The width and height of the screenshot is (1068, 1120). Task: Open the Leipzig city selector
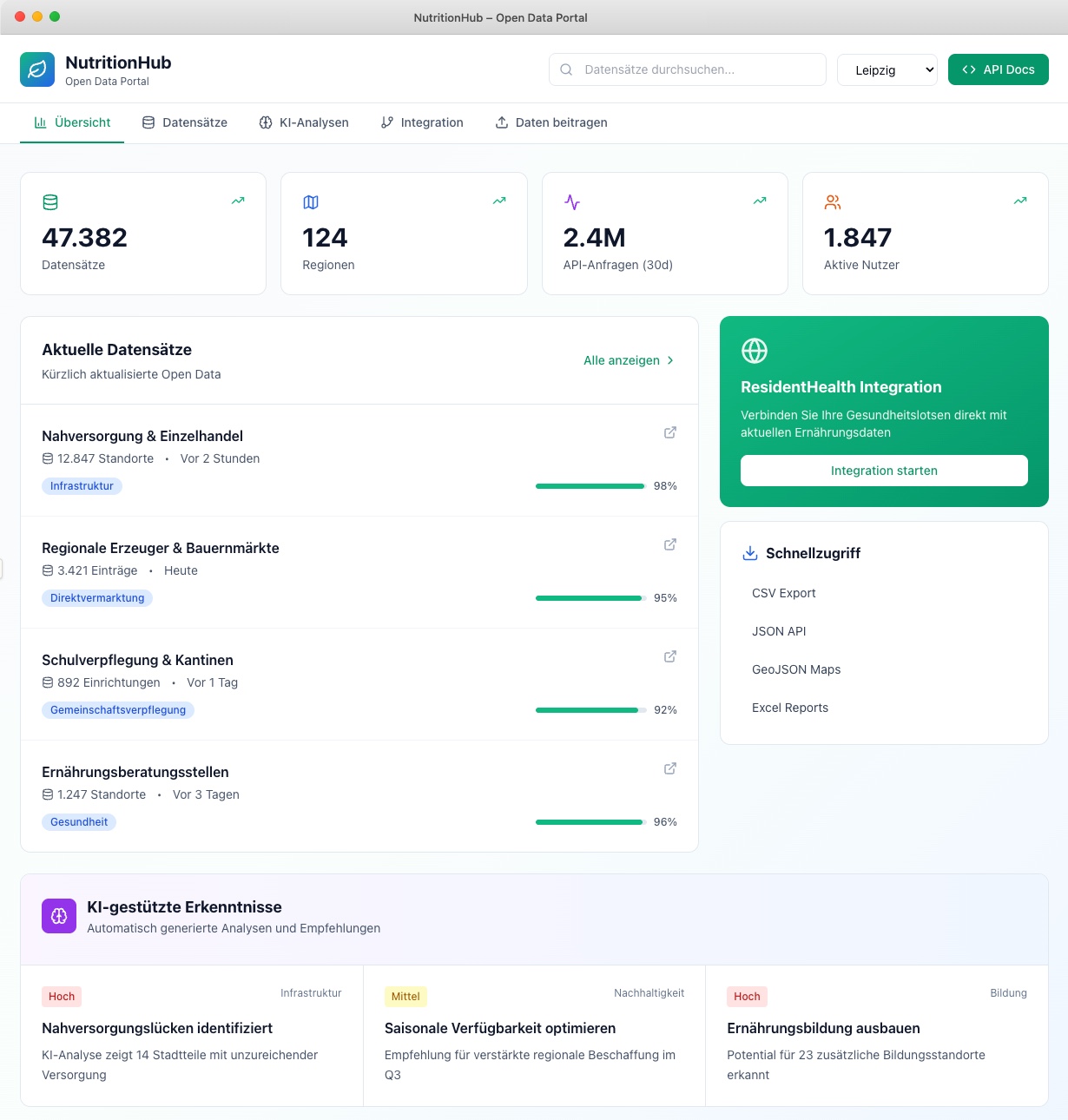tap(887, 69)
